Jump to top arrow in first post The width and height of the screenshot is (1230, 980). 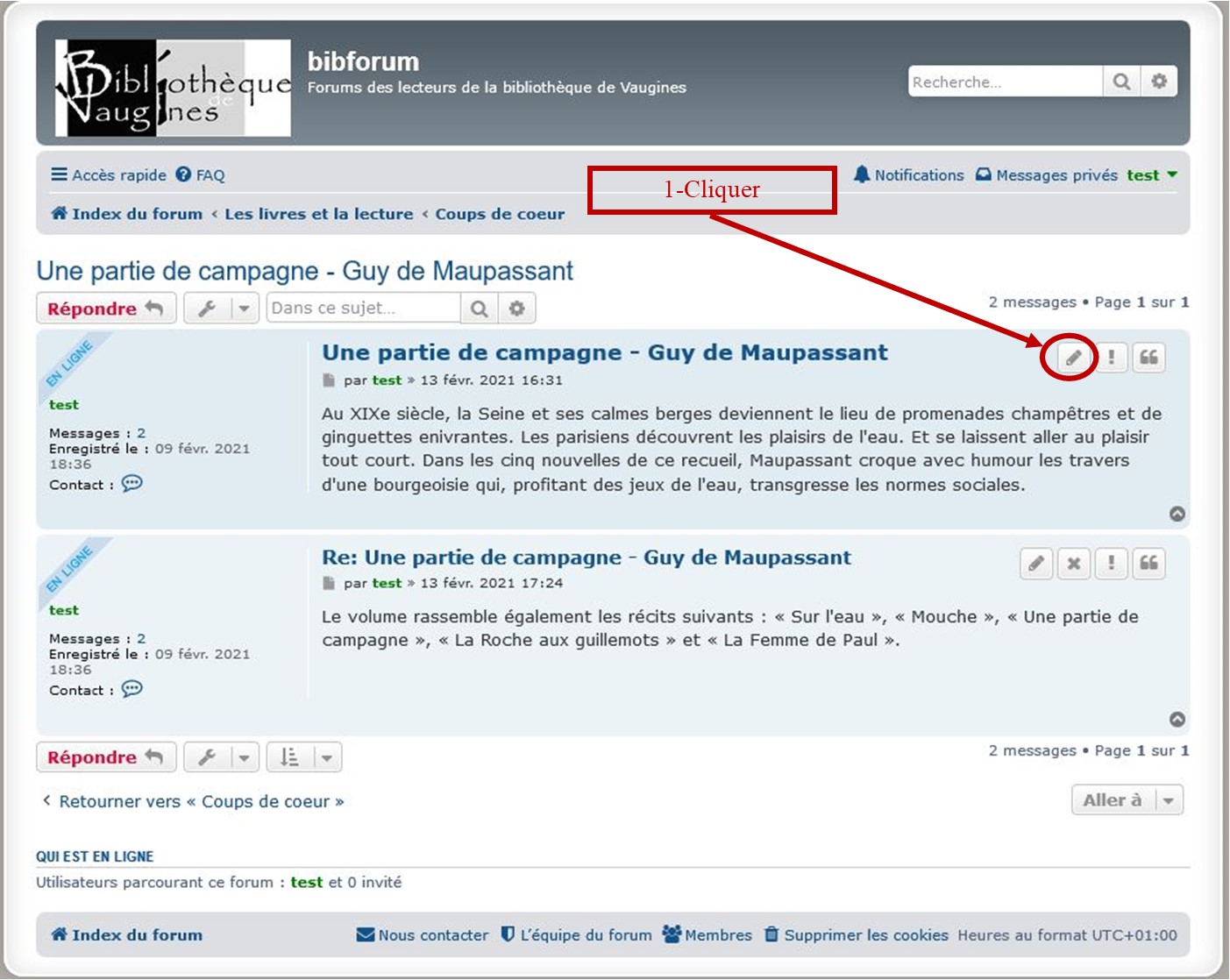tap(1177, 514)
